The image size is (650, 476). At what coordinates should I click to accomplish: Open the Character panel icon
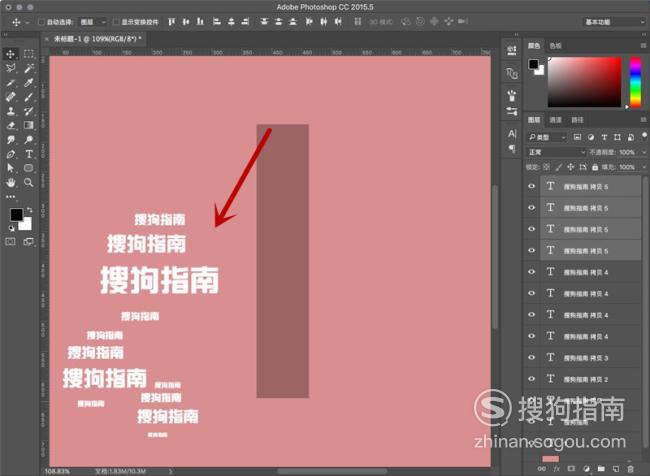point(512,134)
